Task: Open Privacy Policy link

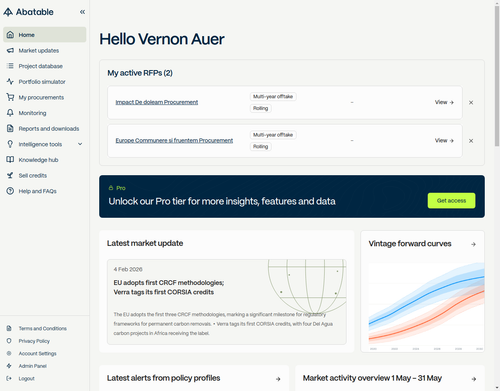Action: 34,341
